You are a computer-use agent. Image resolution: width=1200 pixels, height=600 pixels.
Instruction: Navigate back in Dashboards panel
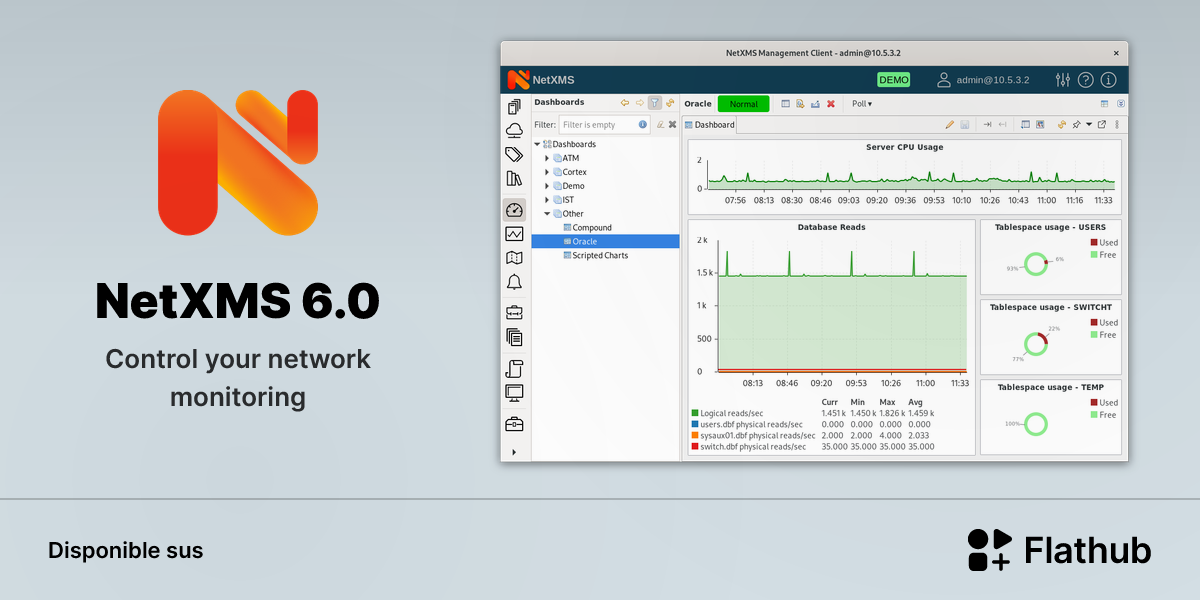[x=625, y=103]
